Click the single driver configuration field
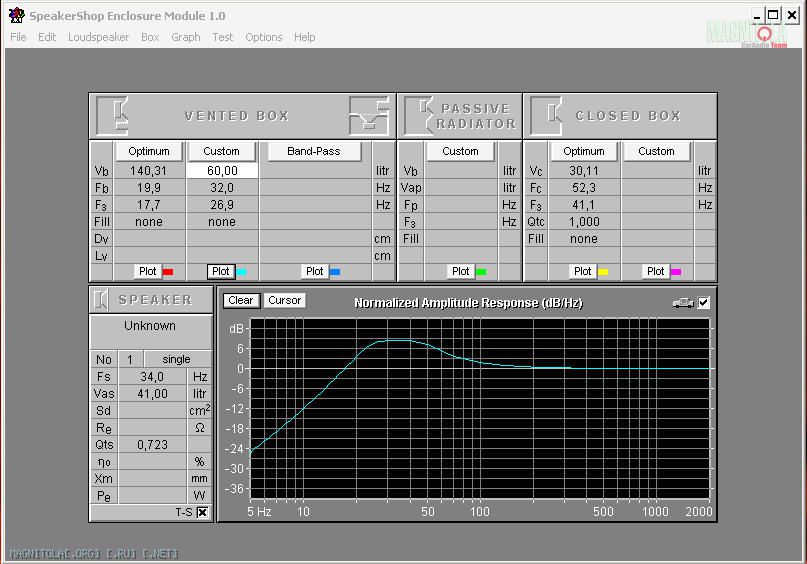The width and height of the screenshot is (807, 564). [x=177, y=359]
